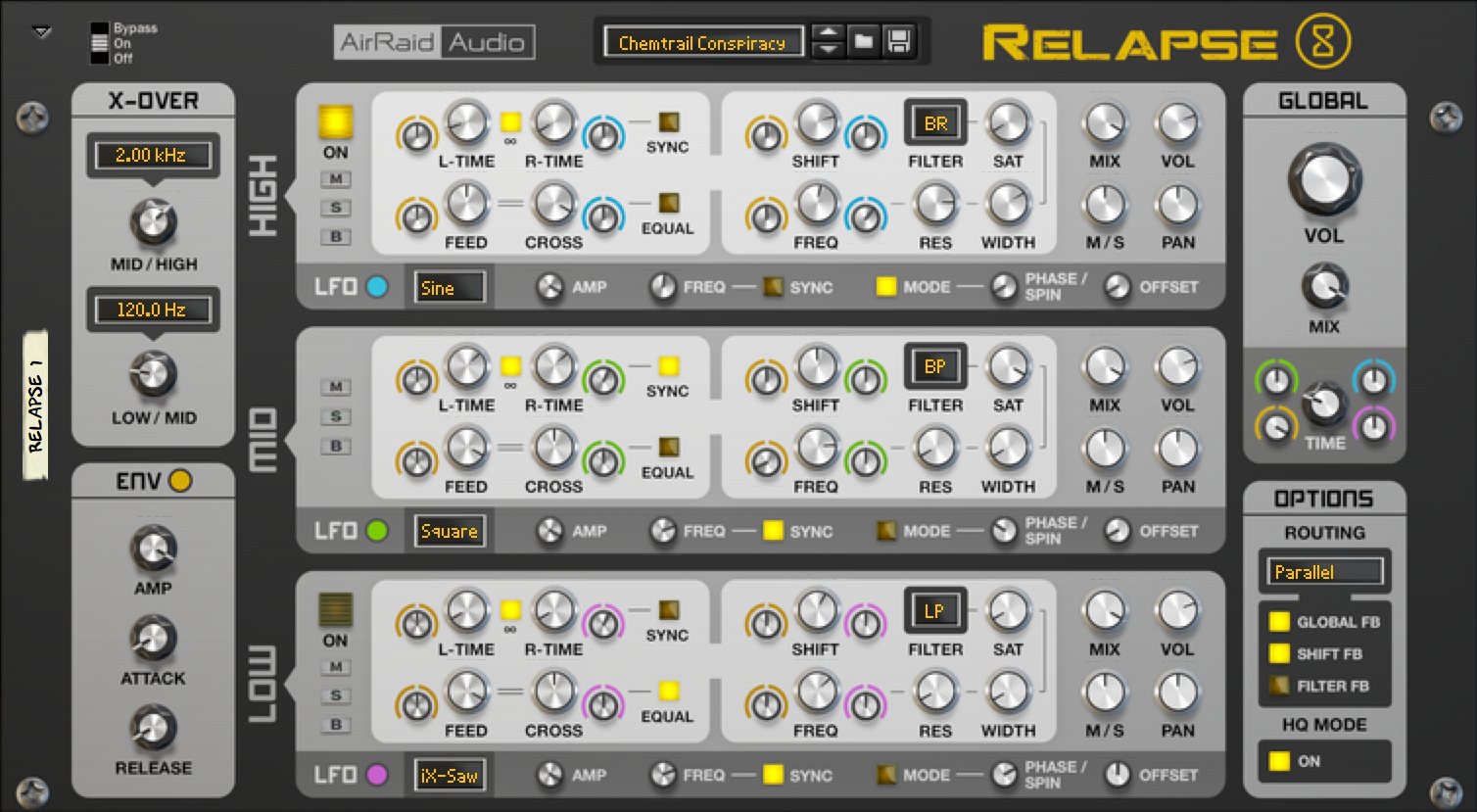Screen dimensions: 1477x812
Task: Open the Parallel routing selector
Action: coord(1325,572)
